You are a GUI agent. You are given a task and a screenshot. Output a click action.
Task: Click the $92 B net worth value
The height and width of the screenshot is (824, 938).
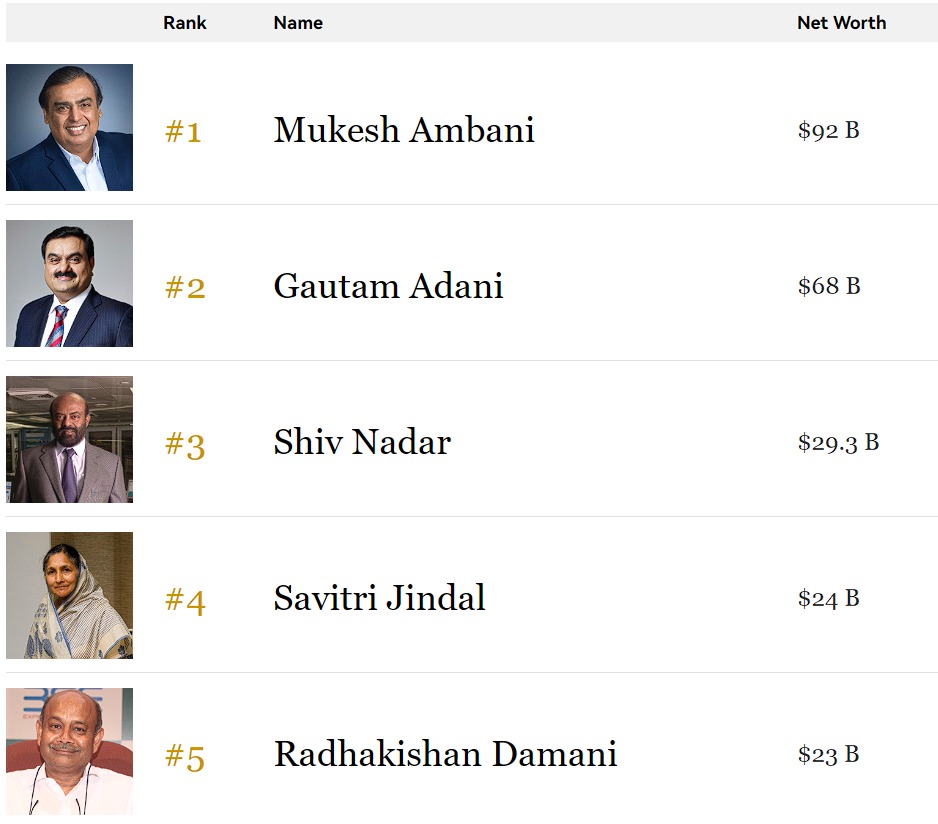click(x=828, y=130)
